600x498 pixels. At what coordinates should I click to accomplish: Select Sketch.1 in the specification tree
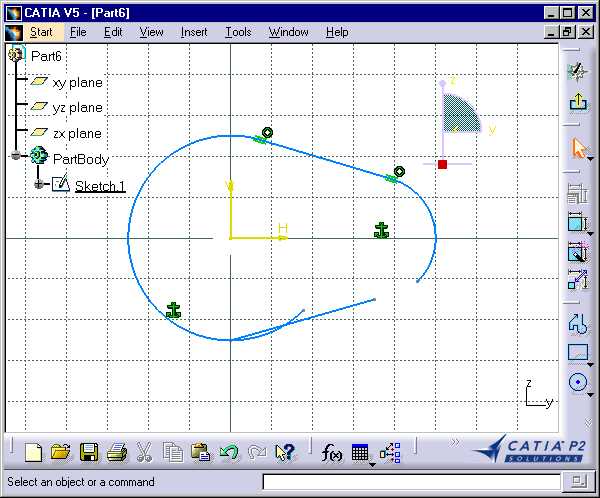tap(99, 186)
